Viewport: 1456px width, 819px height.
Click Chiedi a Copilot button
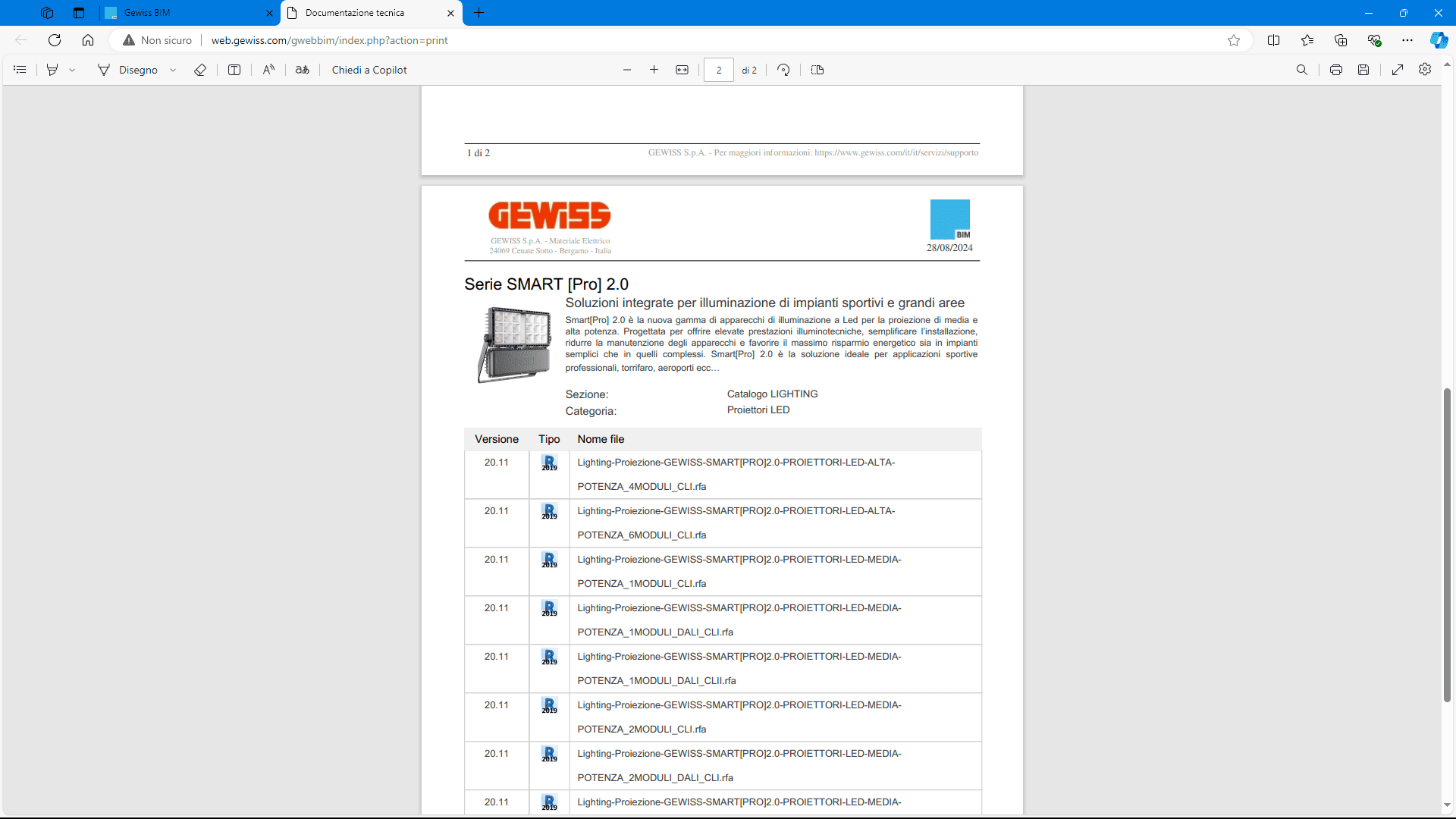(369, 70)
